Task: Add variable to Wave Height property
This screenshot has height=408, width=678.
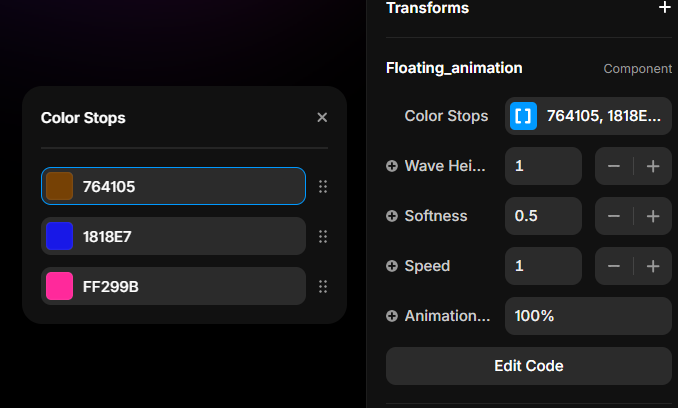Action: point(392,166)
